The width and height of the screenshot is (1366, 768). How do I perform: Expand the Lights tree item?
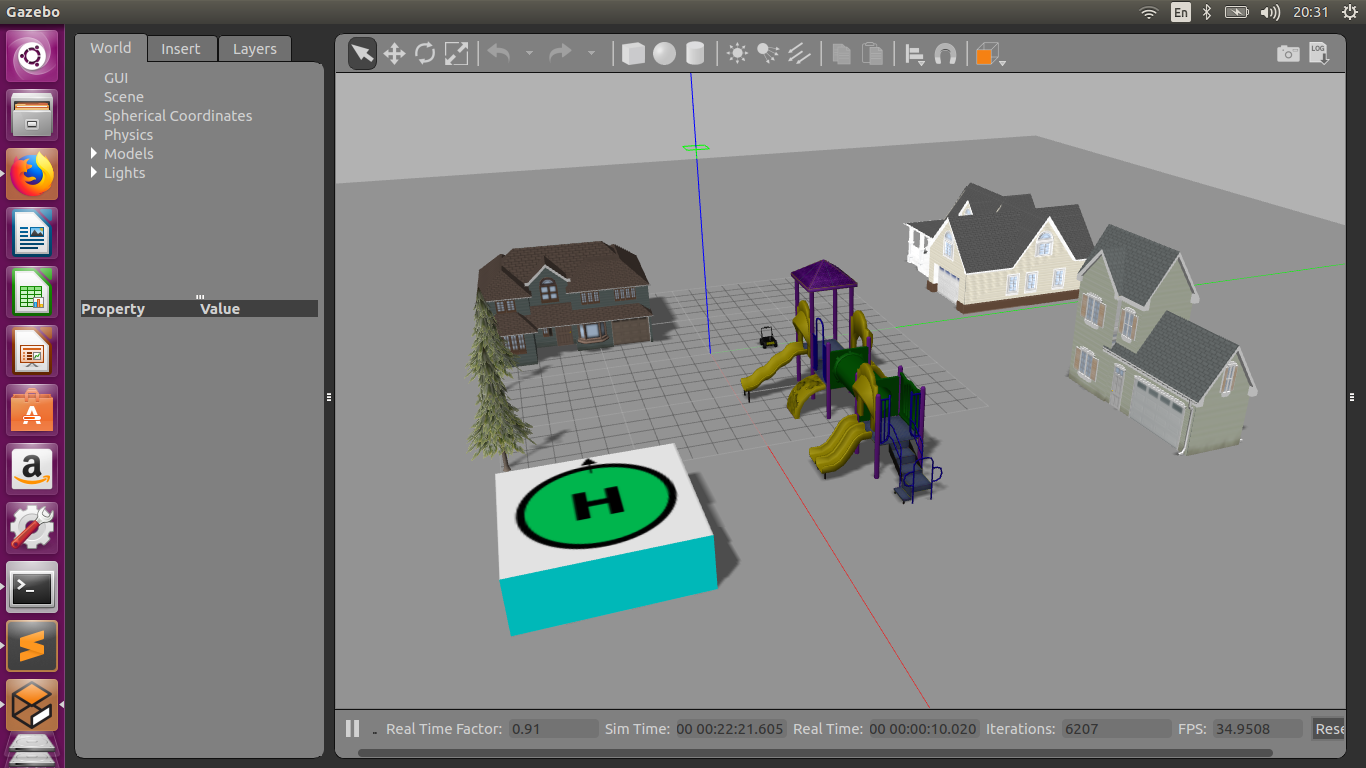tap(94, 173)
